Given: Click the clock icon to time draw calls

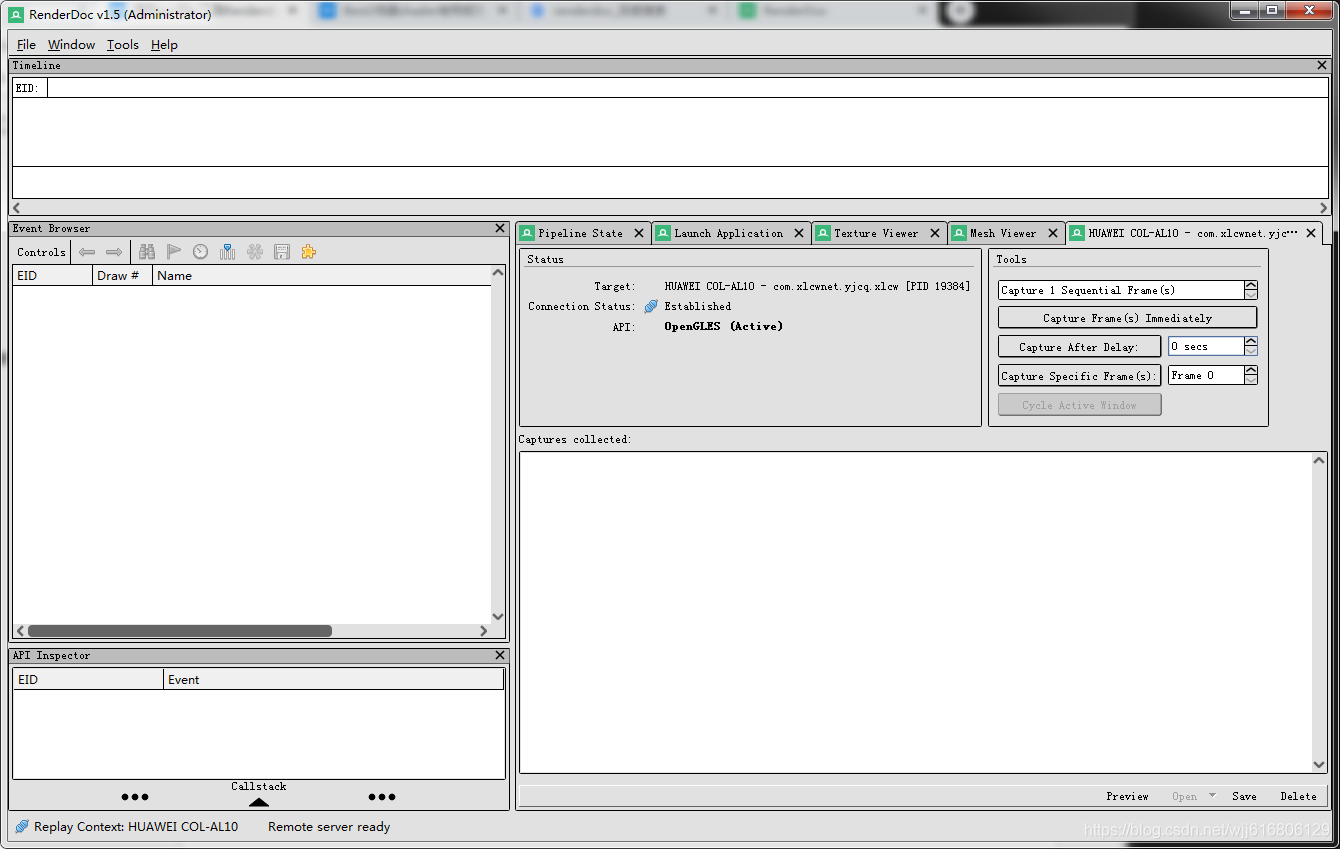Looking at the screenshot, I should click(200, 251).
